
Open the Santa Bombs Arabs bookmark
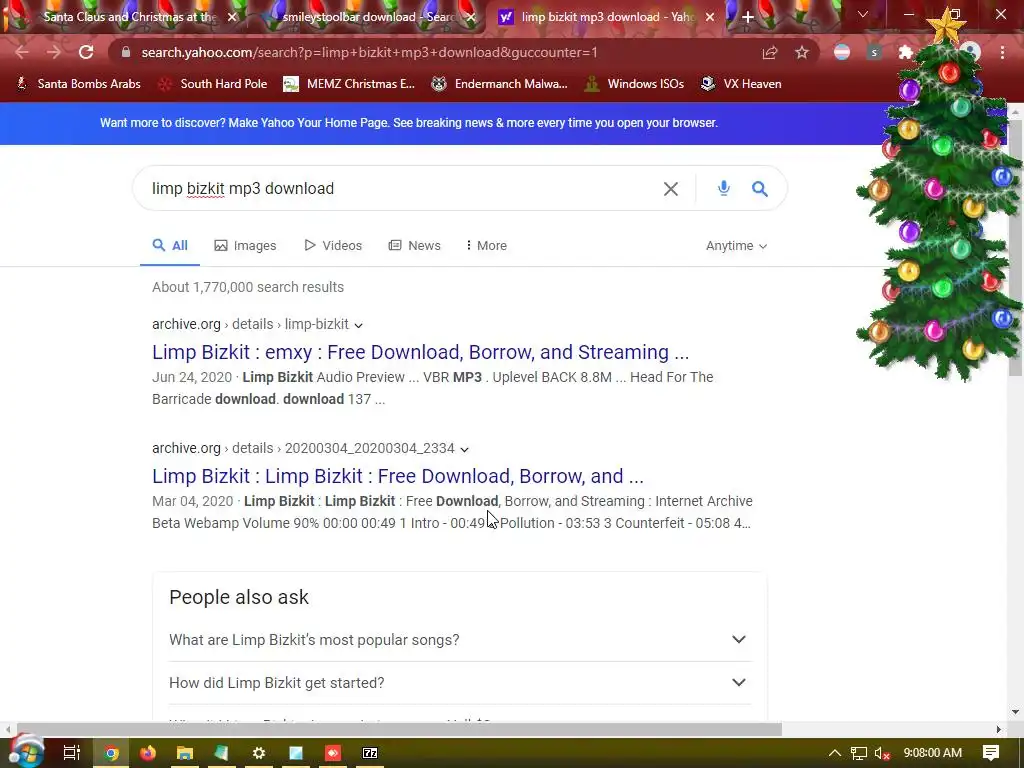(x=78, y=84)
